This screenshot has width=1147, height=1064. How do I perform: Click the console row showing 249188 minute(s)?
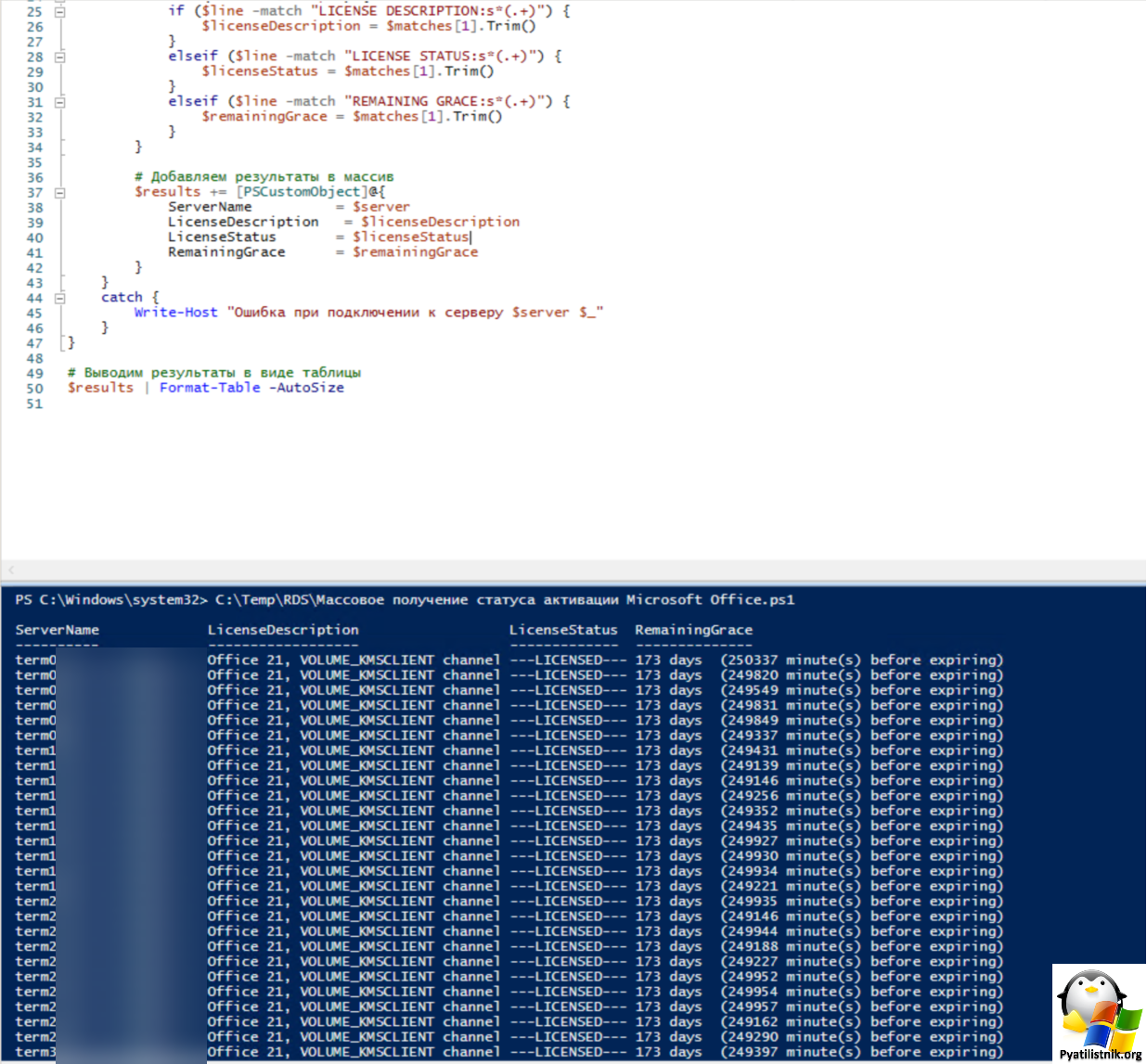[509, 946]
